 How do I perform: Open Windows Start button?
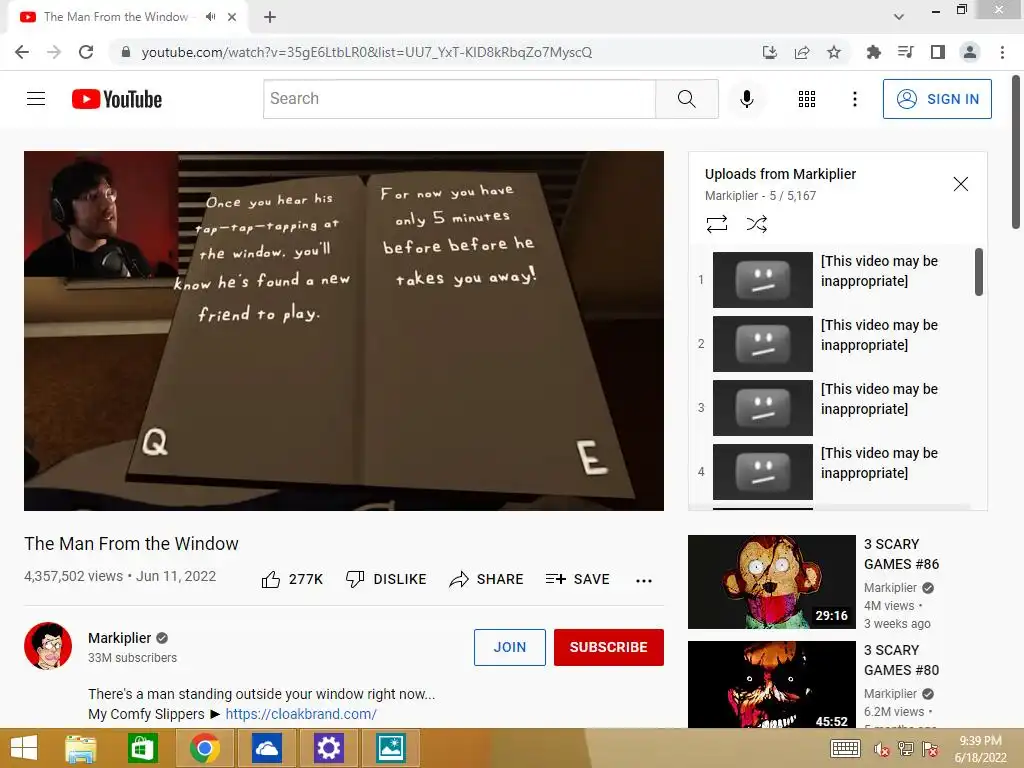pos(24,748)
